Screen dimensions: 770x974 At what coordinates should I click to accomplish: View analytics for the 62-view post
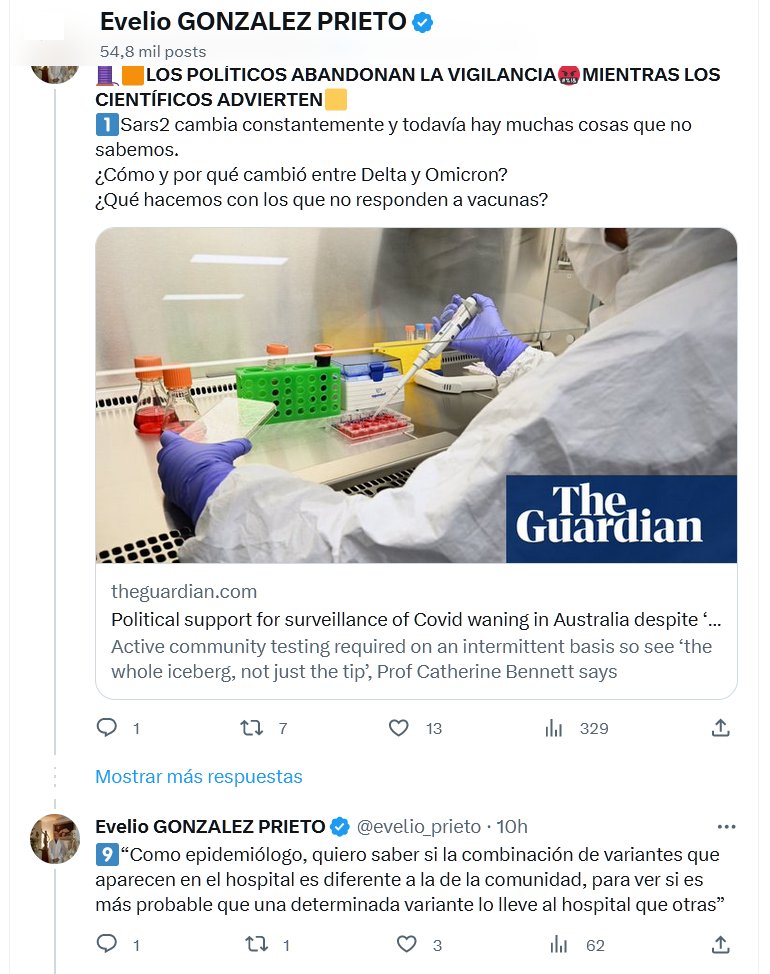tap(559, 944)
